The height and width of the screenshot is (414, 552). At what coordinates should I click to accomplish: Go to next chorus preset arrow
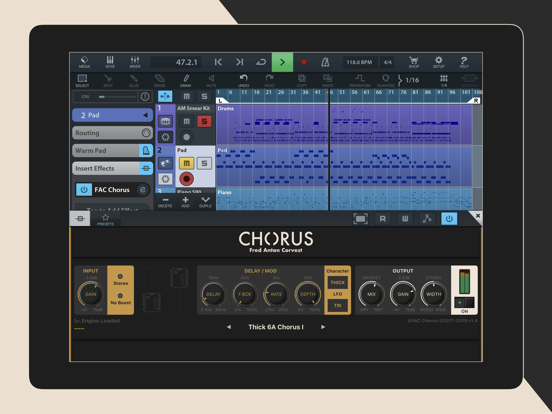coord(323,327)
